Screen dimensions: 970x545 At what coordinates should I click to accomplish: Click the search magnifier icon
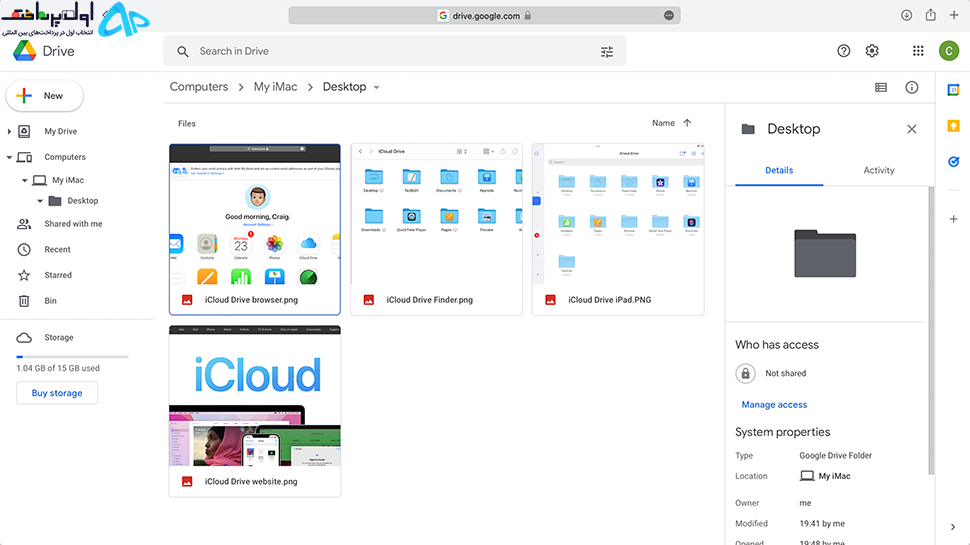(x=182, y=51)
